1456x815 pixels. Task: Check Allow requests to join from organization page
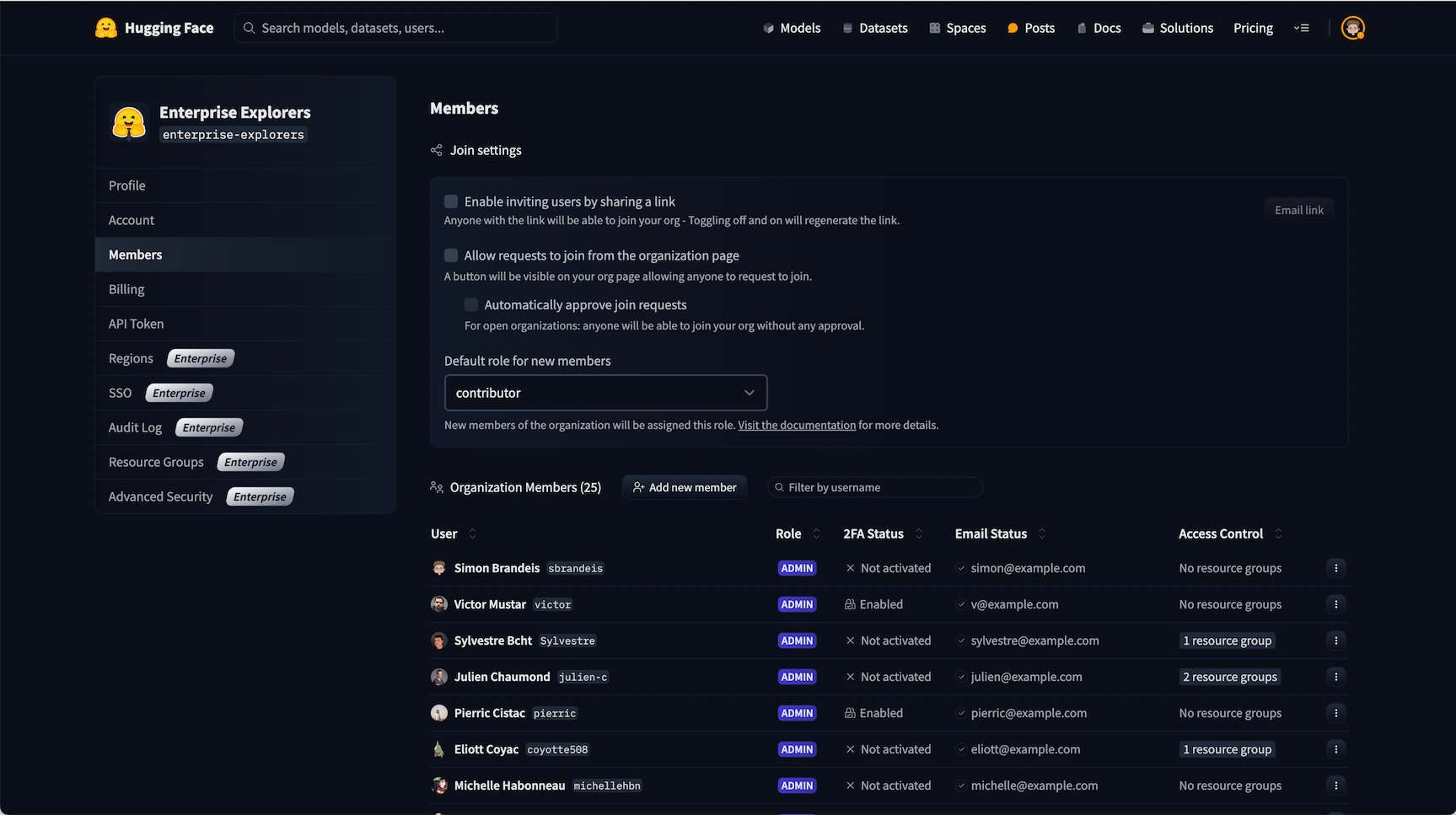pyautogui.click(x=451, y=255)
